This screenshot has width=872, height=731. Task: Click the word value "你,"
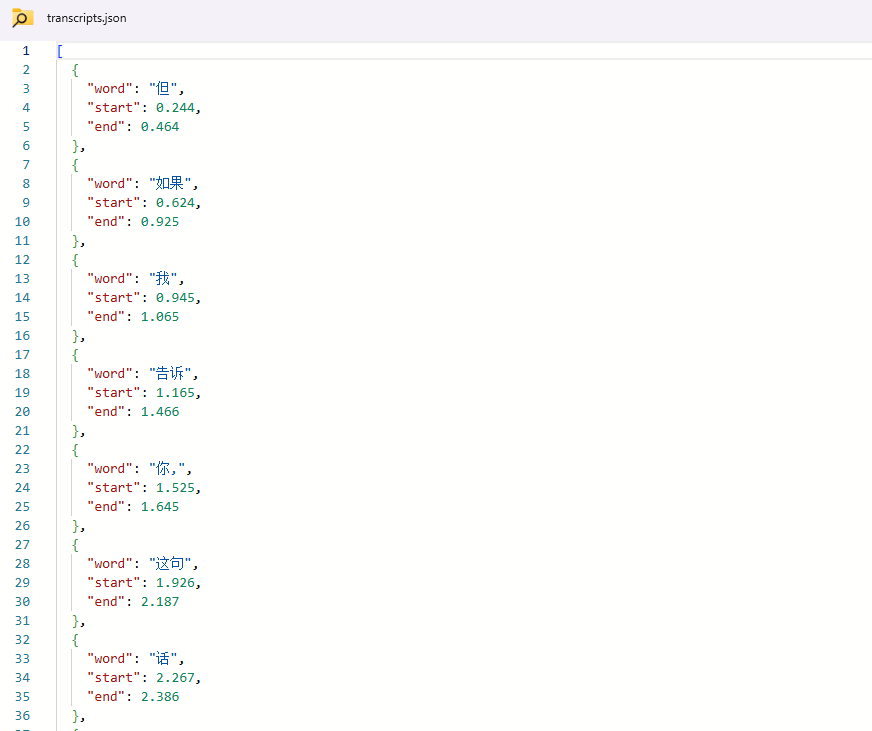click(x=167, y=468)
